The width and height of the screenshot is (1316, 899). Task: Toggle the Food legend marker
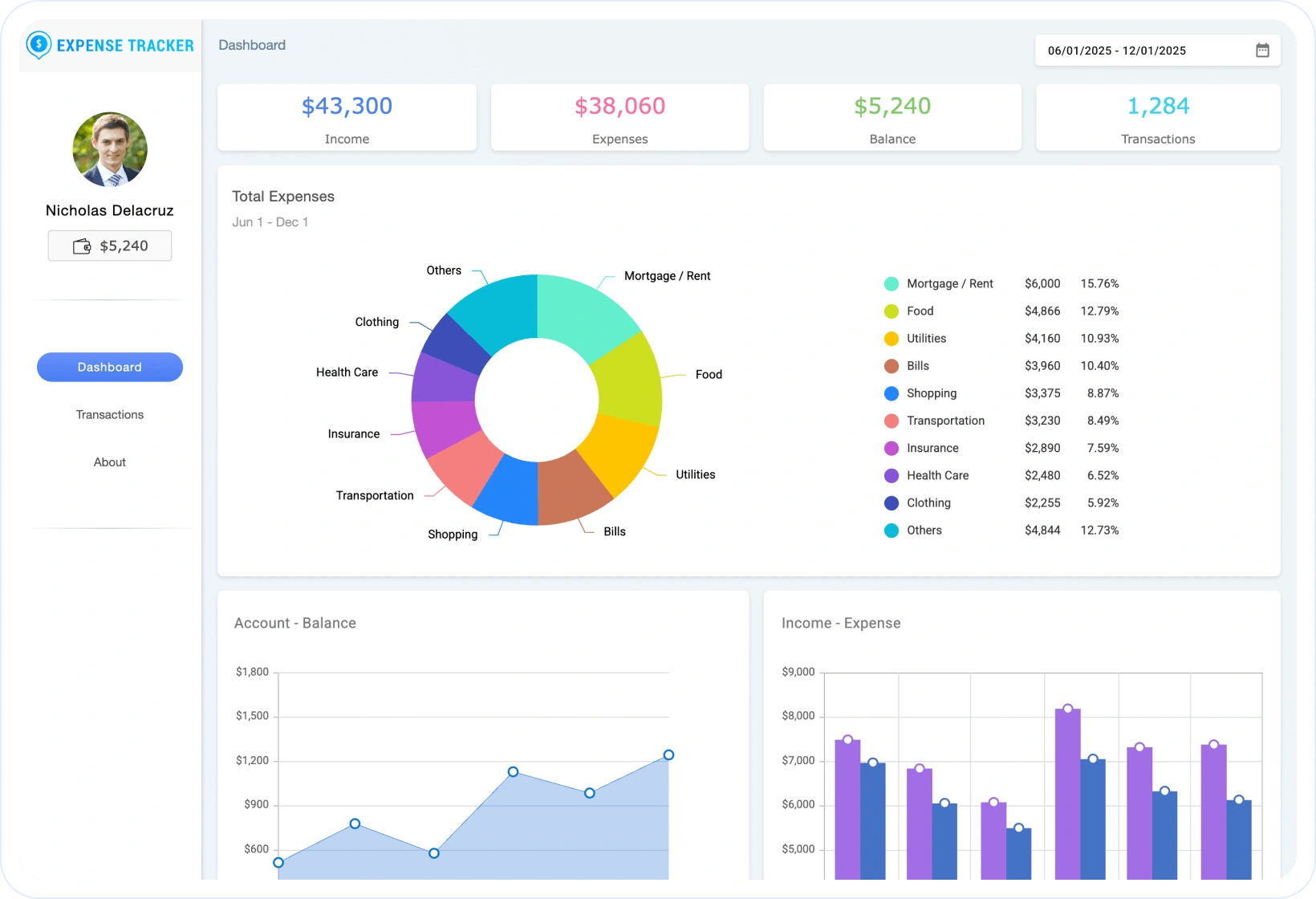coord(891,311)
